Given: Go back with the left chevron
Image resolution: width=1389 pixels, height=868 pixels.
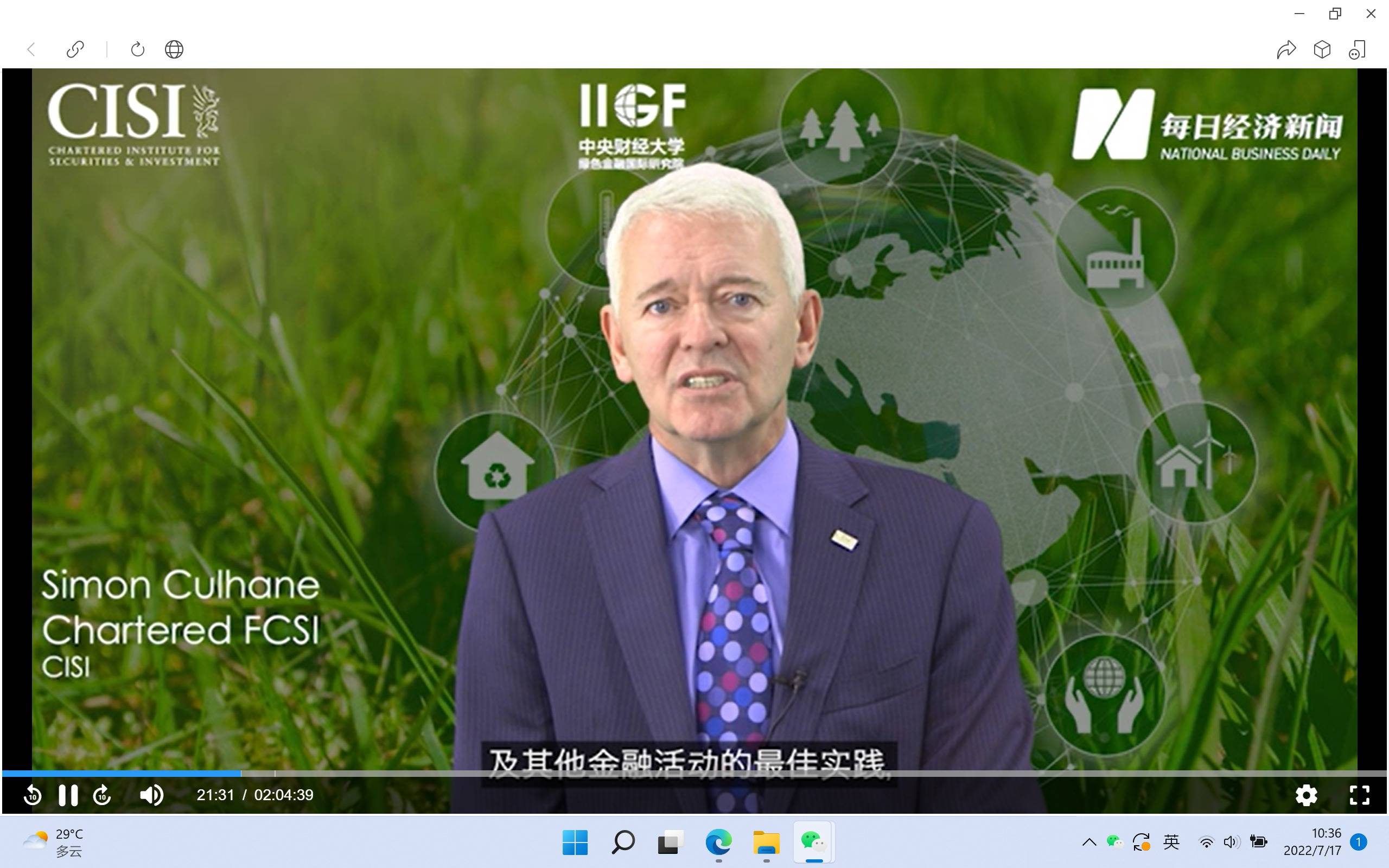Looking at the screenshot, I should coord(31,49).
